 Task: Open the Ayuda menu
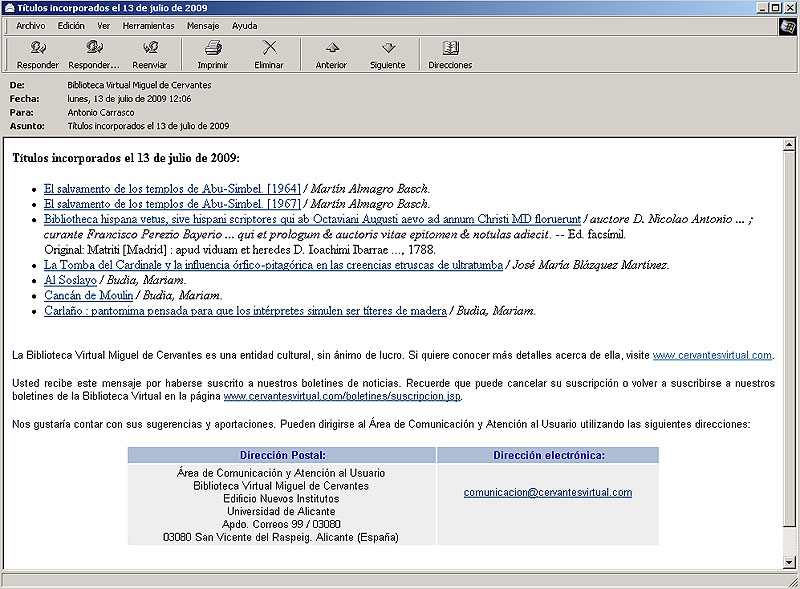pos(244,26)
